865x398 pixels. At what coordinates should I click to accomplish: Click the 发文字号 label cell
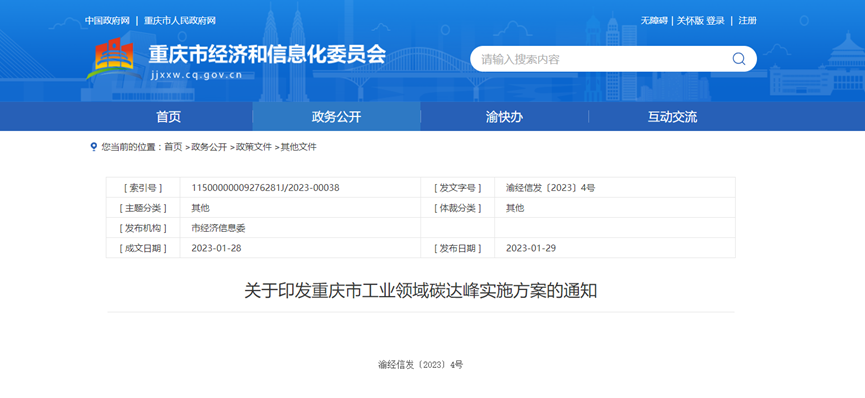[x=457, y=188]
